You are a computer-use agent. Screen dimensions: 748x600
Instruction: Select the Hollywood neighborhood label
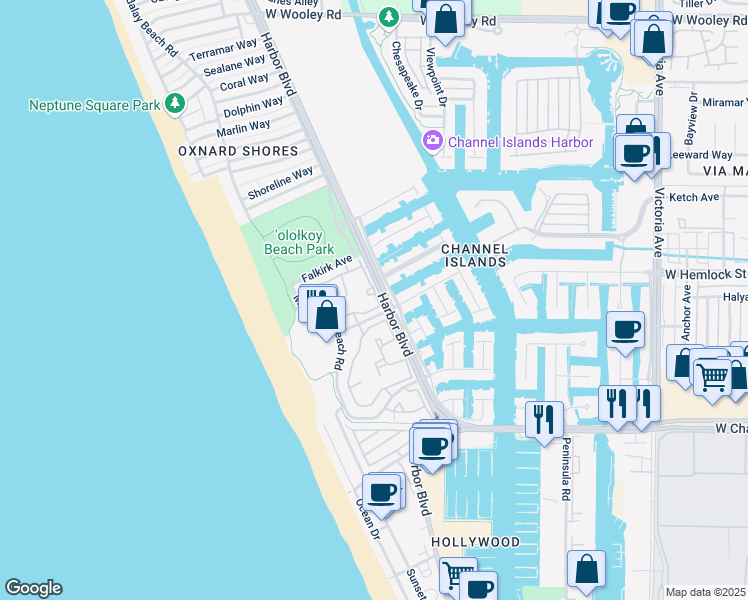pos(476,542)
